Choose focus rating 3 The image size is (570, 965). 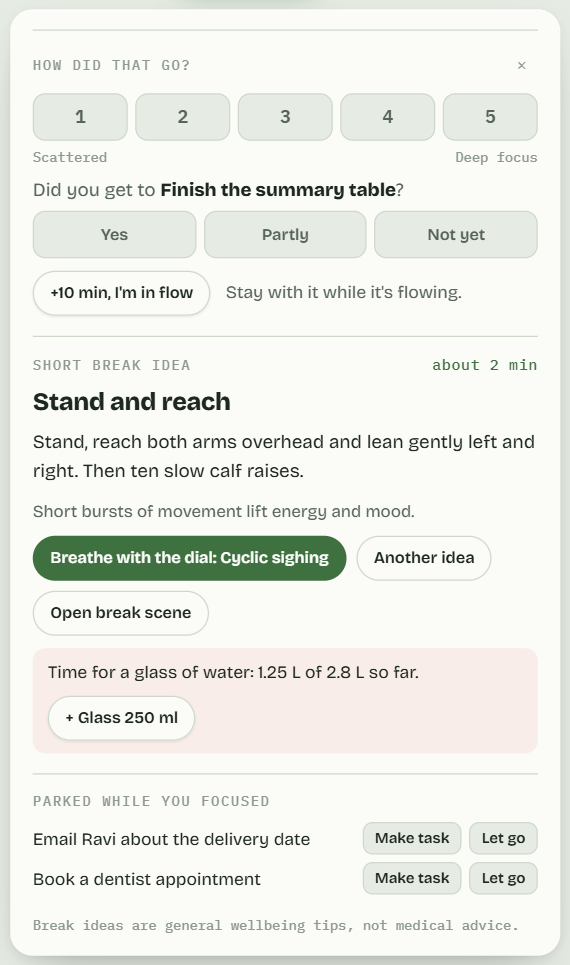click(285, 117)
